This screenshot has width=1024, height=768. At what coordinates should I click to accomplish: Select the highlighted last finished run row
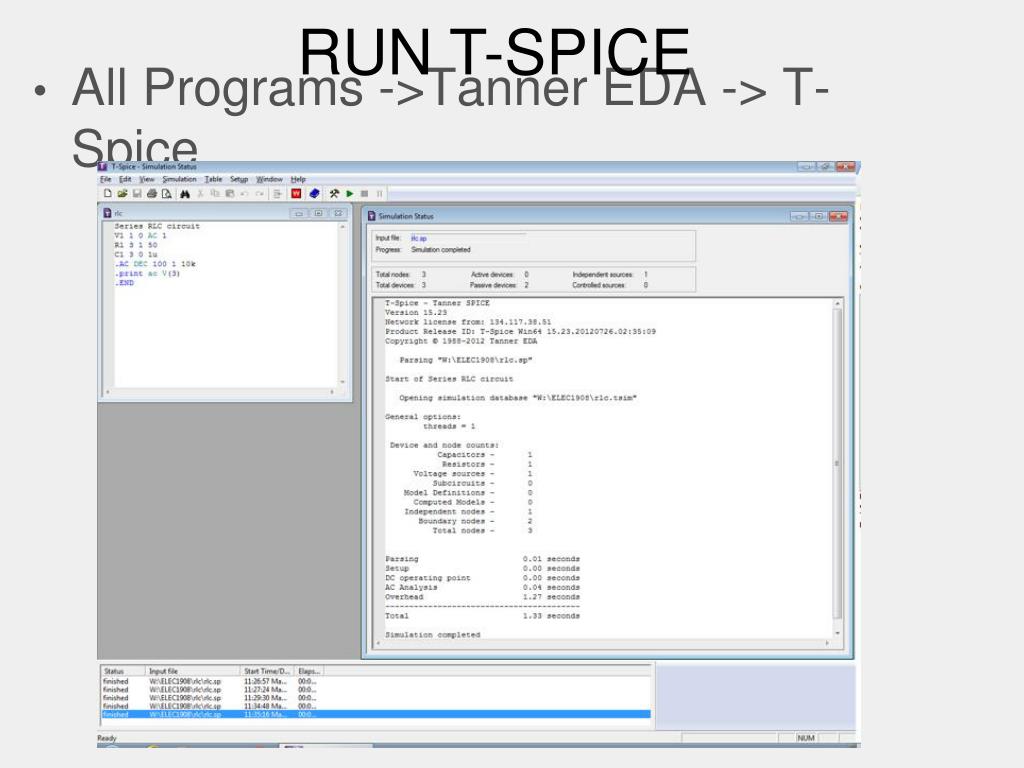click(376, 714)
